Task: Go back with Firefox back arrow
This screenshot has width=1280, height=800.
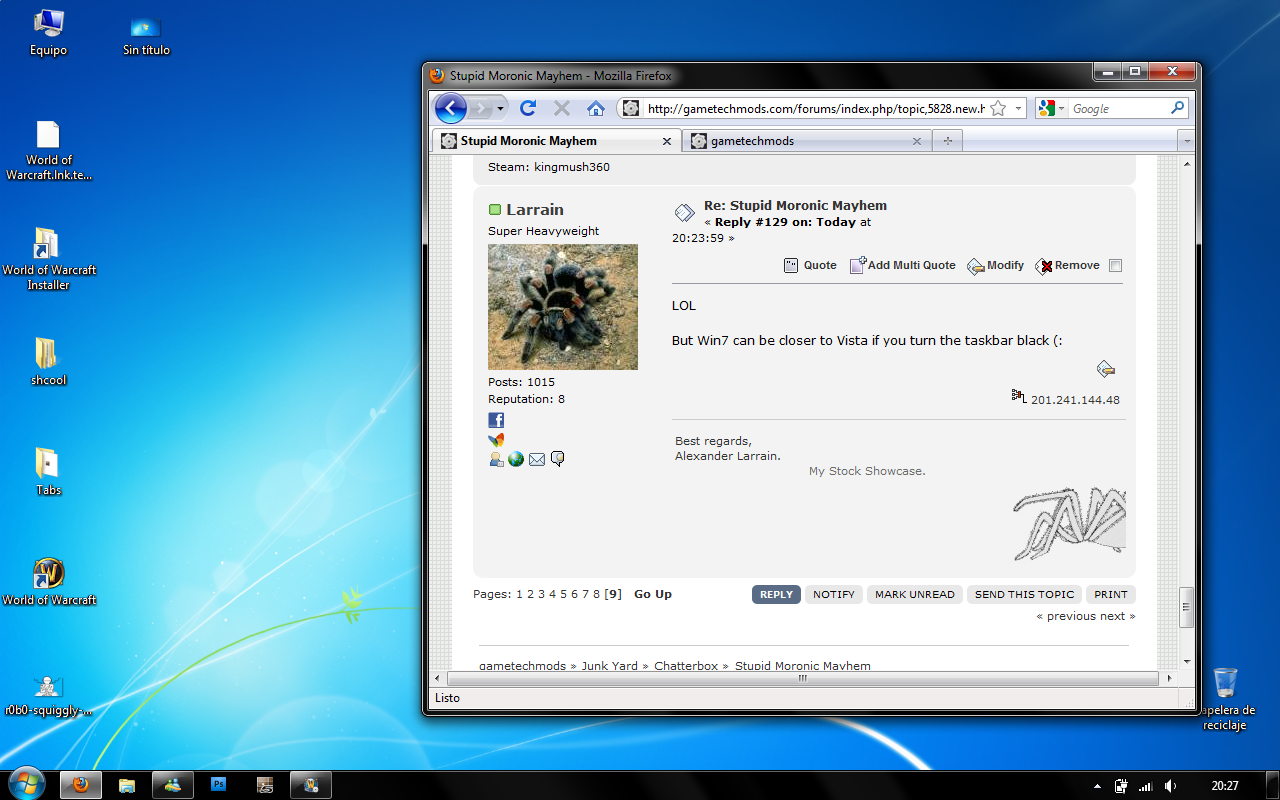Action: (451, 108)
